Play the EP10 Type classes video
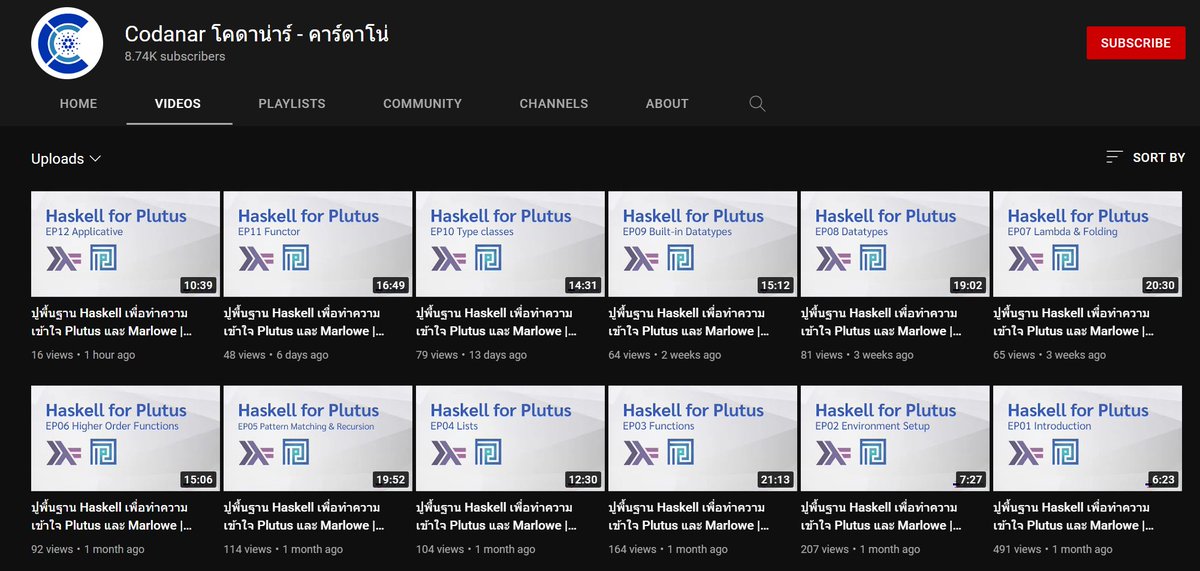Screen dimensions: 1200x571 click(x=510, y=244)
